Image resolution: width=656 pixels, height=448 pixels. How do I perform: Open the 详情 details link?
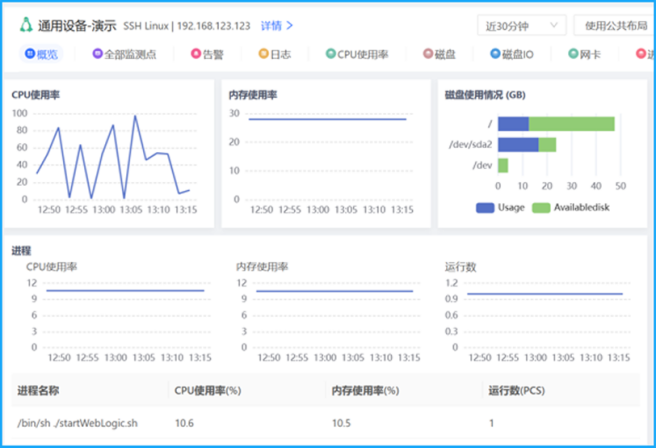[x=271, y=26]
